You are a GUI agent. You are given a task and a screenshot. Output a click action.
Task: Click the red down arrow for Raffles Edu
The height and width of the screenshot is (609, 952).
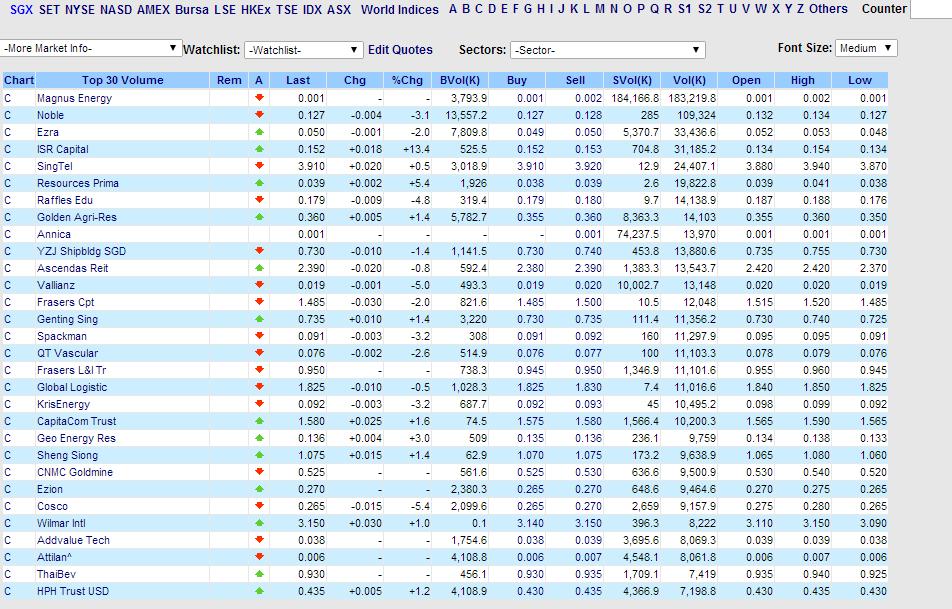[x=259, y=199]
